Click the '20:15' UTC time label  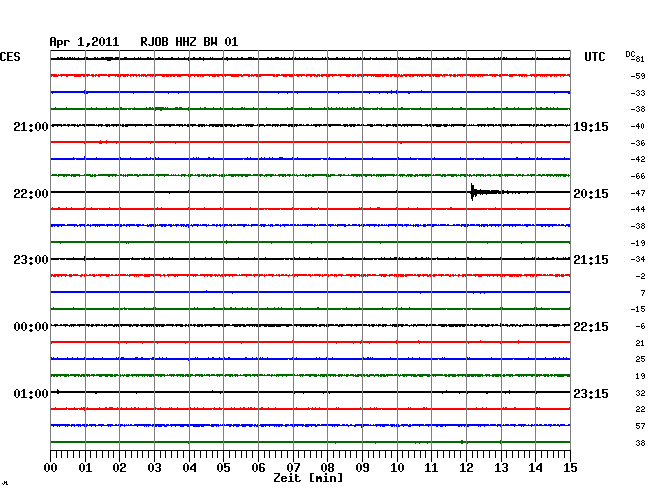tap(591, 194)
